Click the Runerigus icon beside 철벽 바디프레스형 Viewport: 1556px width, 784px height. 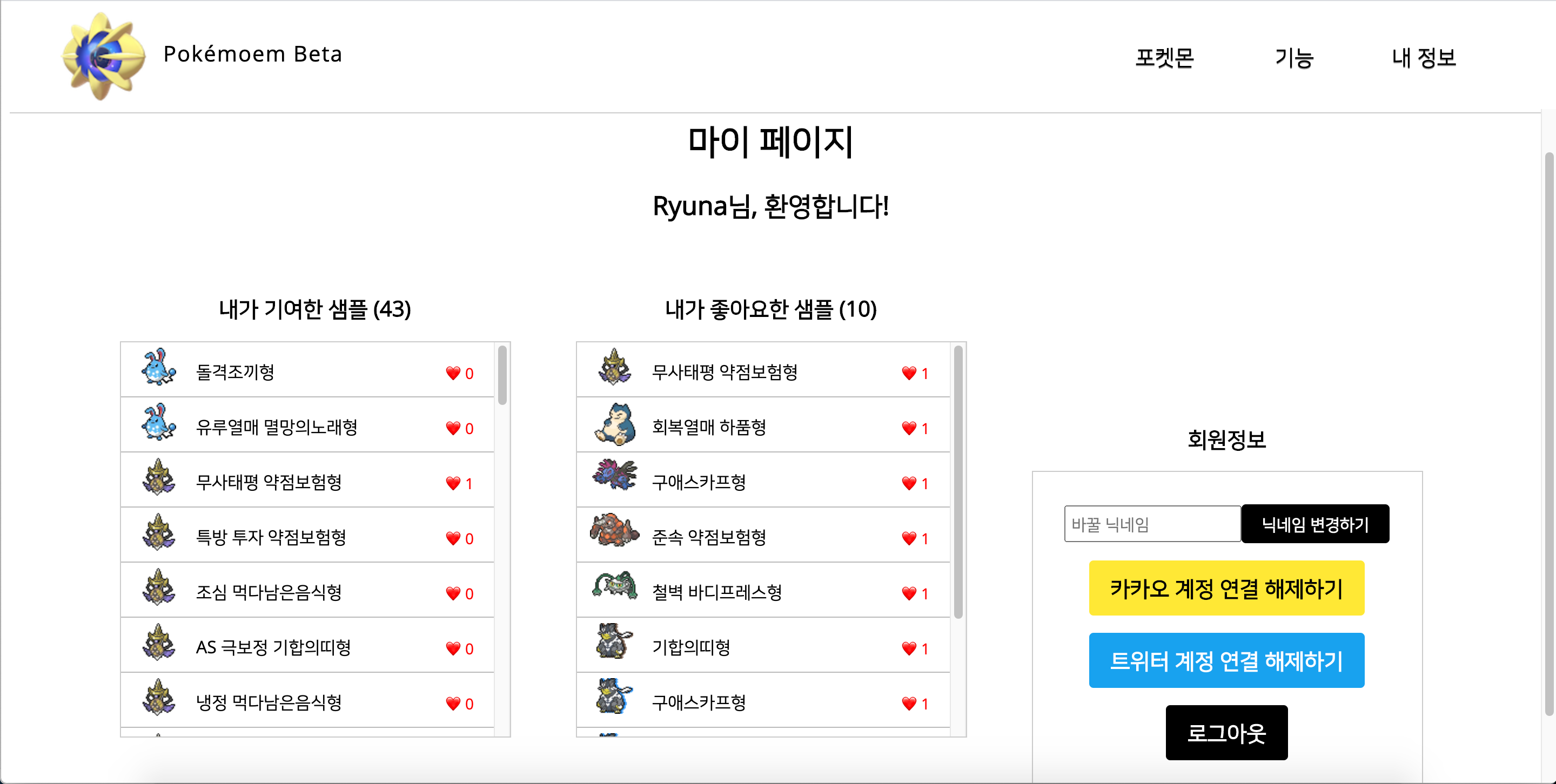click(614, 585)
